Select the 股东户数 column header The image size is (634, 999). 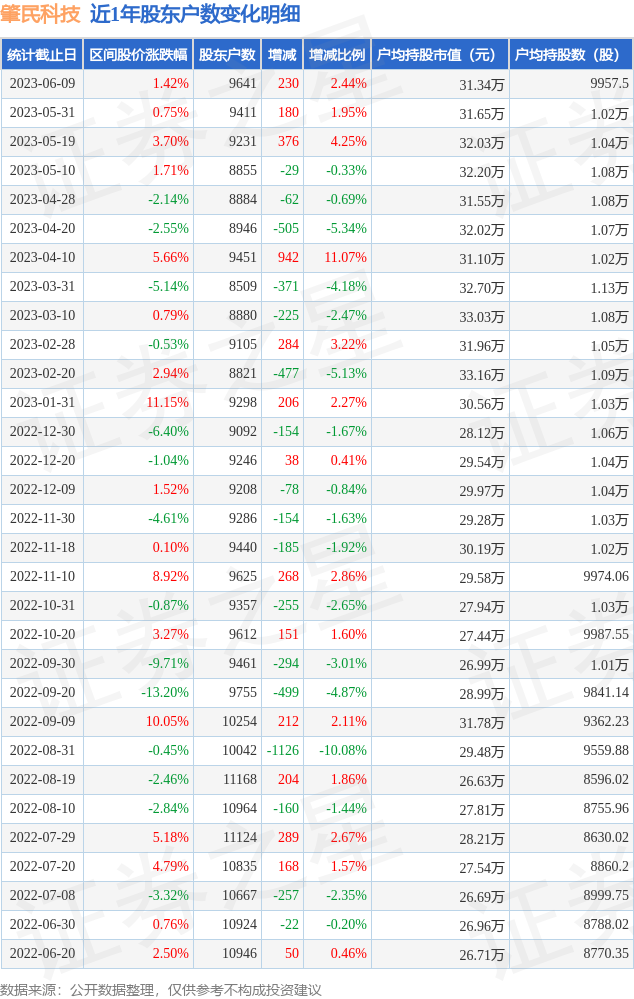[x=227, y=55]
